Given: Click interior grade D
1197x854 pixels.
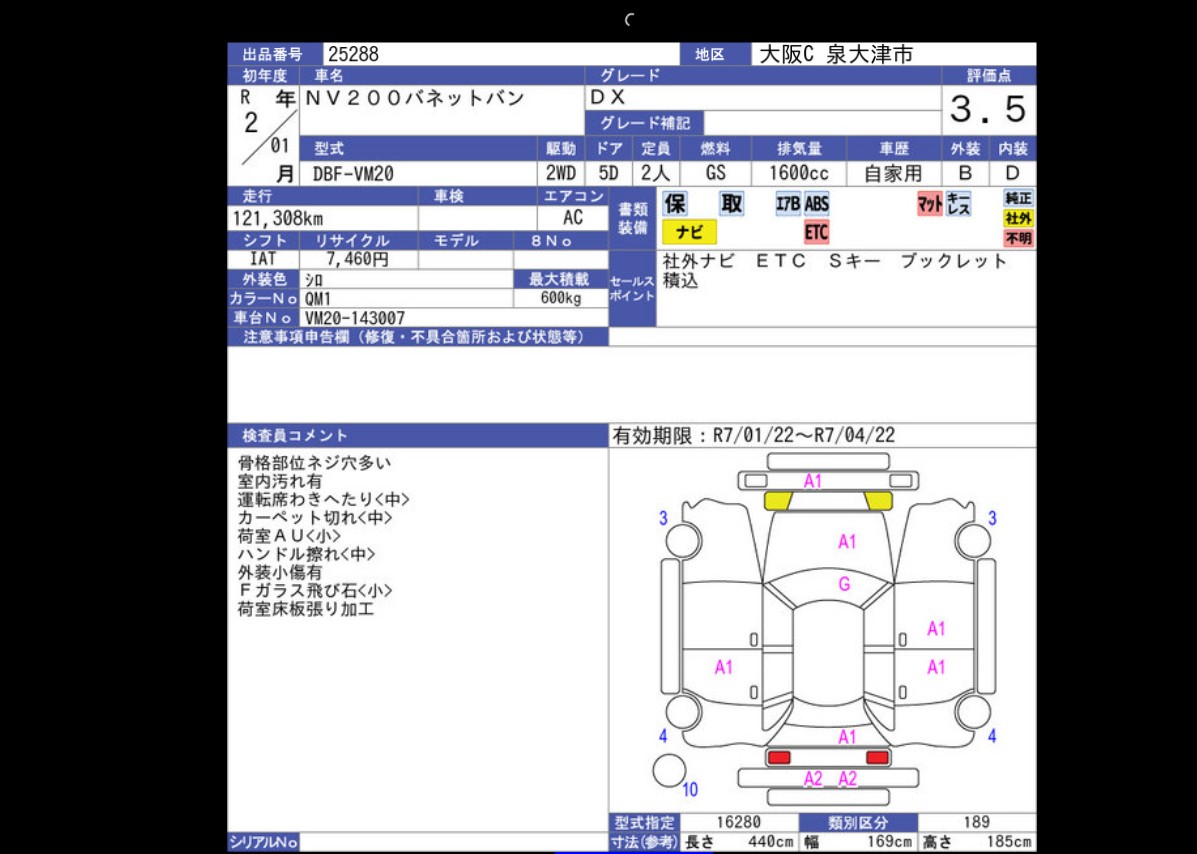Looking at the screenshot, I should click(1013, 173).
